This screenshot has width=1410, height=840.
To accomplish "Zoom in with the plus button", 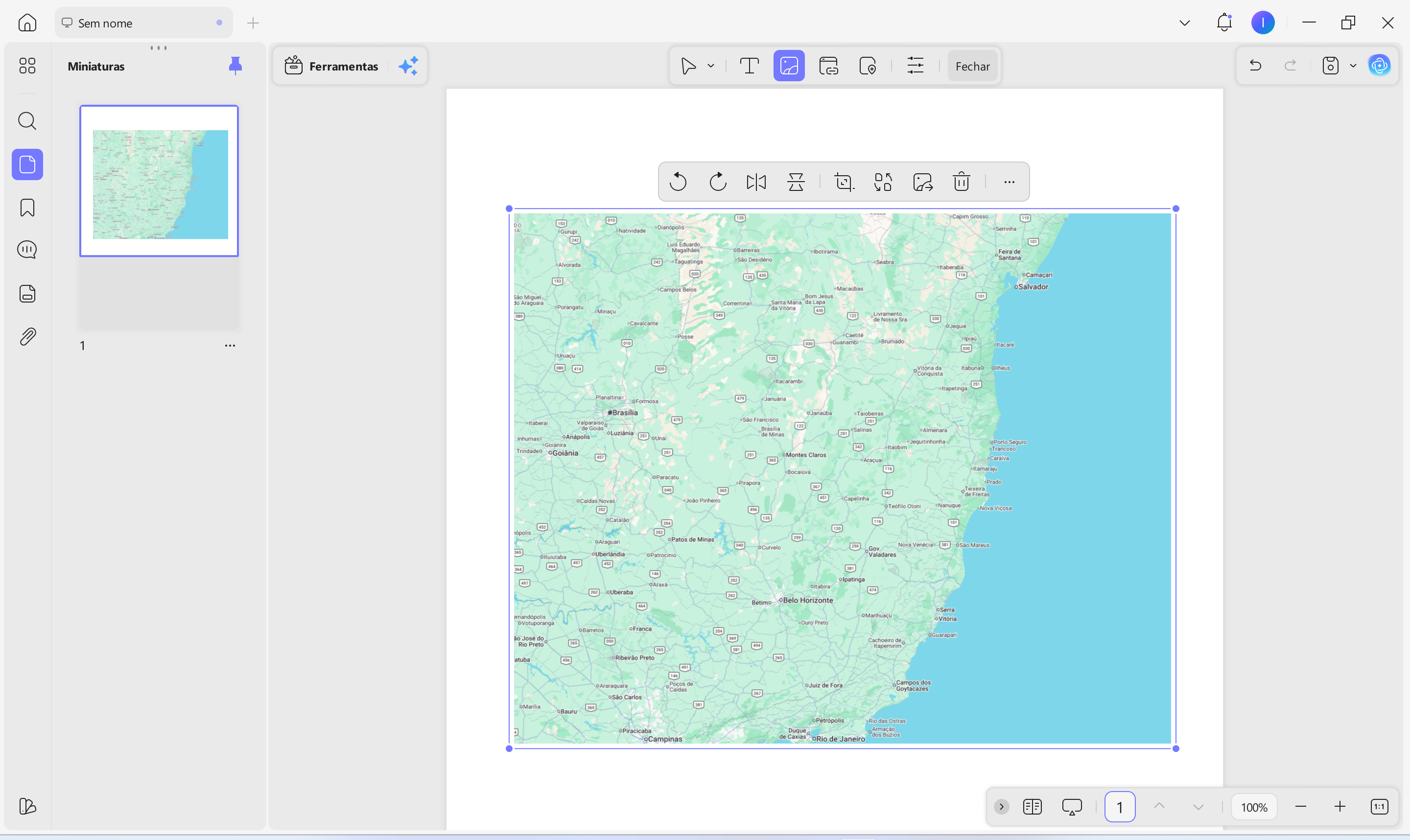I will (x=1340, y=807).
